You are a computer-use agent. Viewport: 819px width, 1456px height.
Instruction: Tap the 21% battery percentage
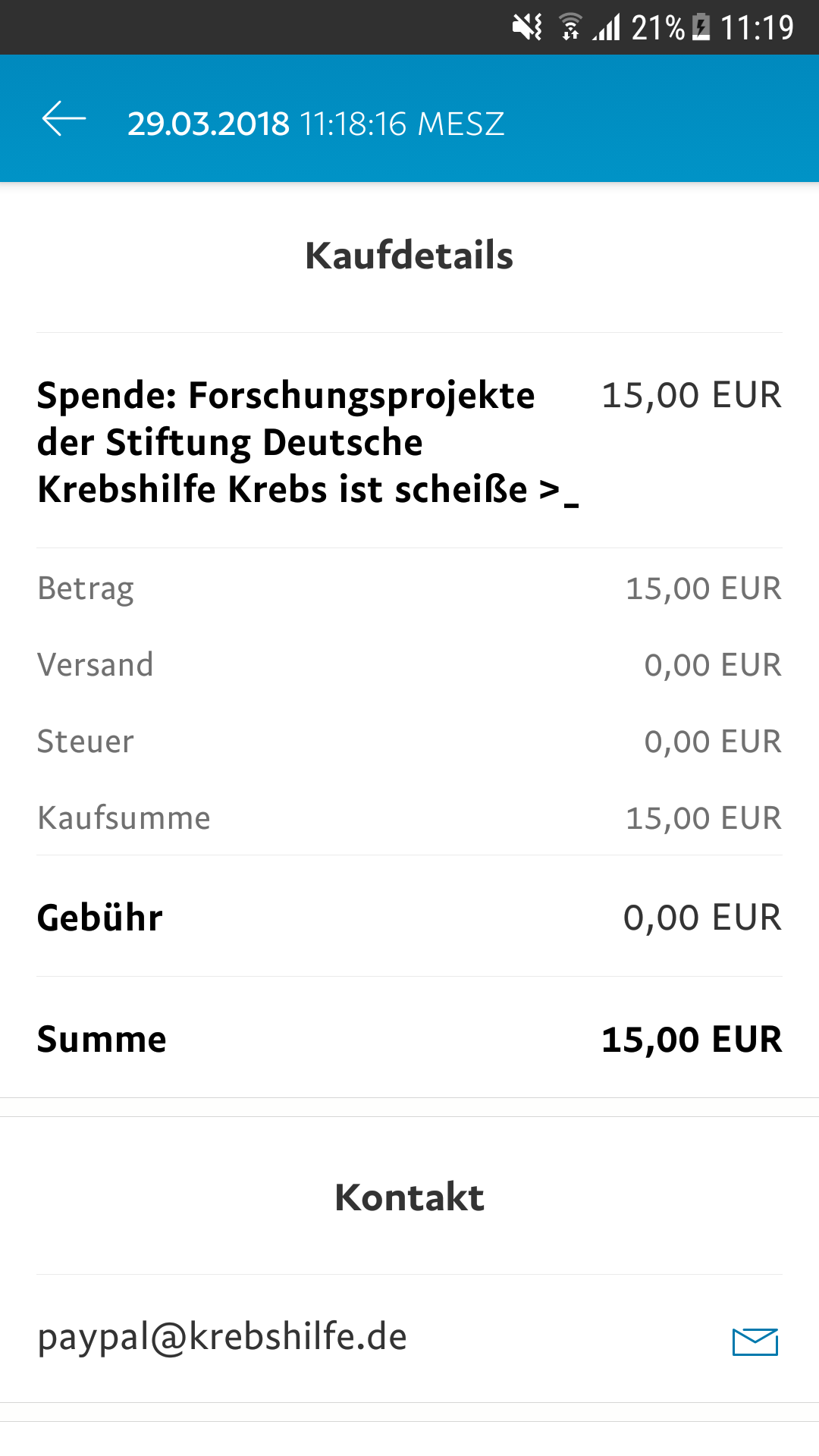point(658,28)
